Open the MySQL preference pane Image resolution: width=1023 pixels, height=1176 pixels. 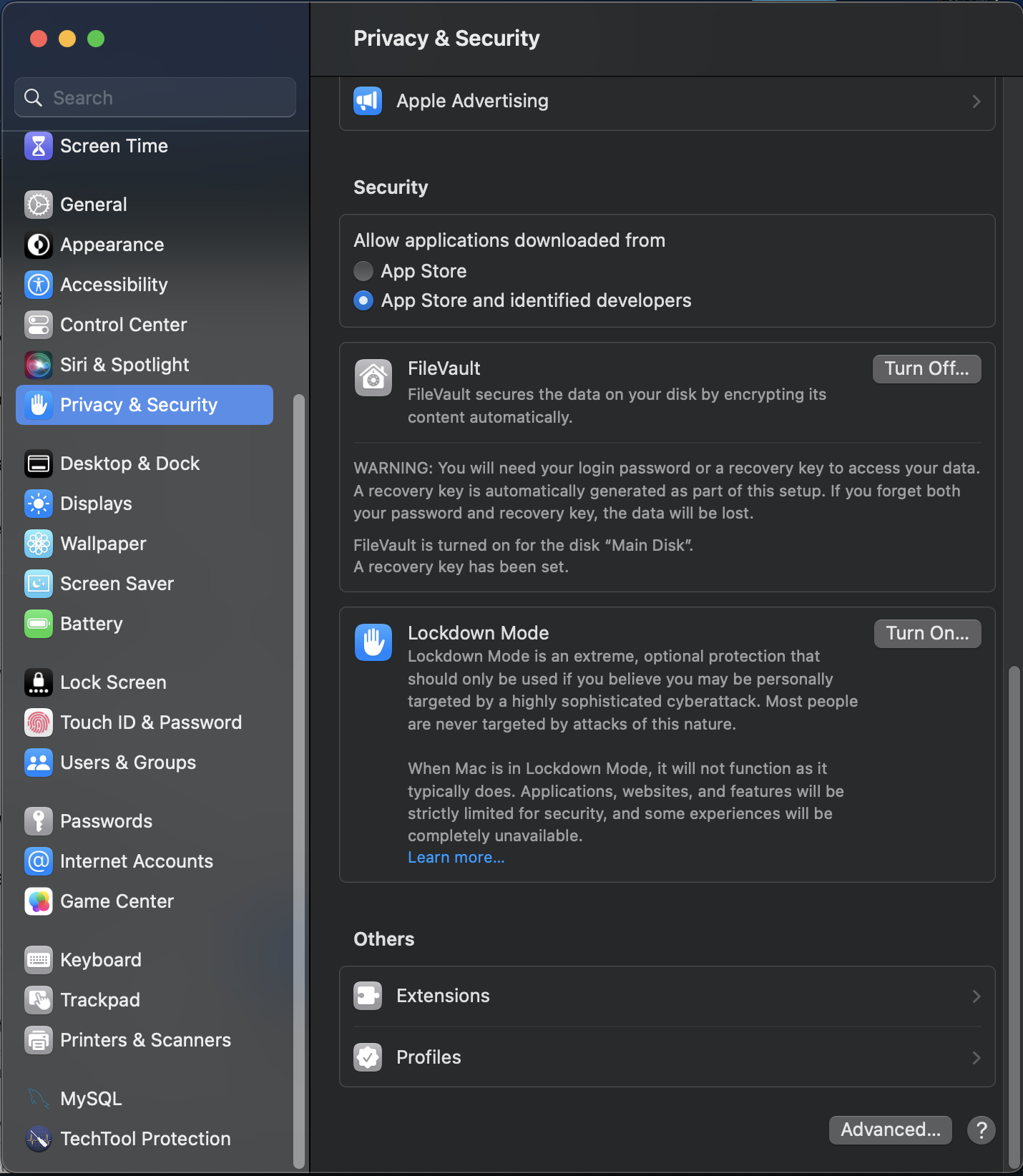point(145,1099)
